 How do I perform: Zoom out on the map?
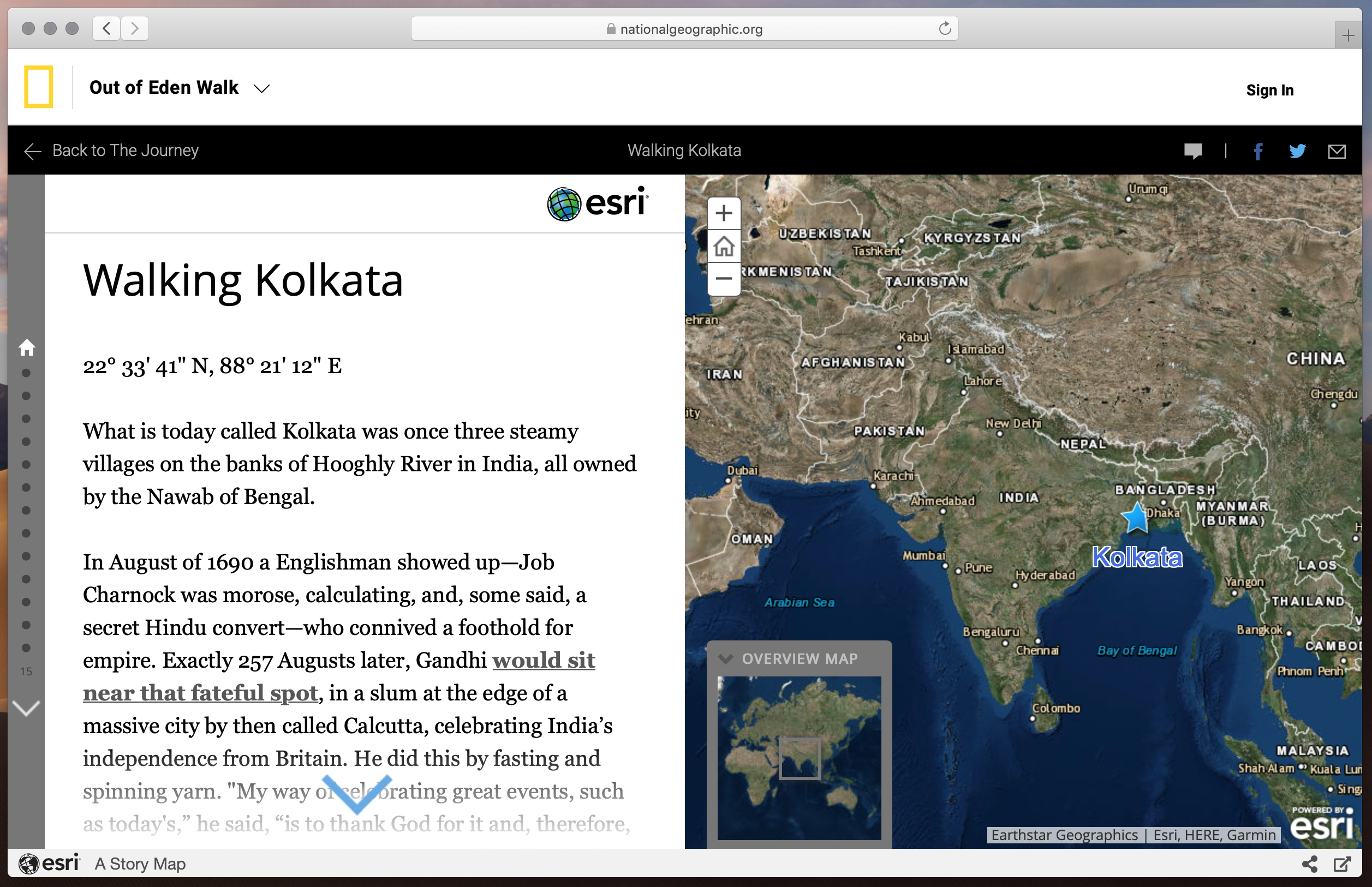[723, 279]
